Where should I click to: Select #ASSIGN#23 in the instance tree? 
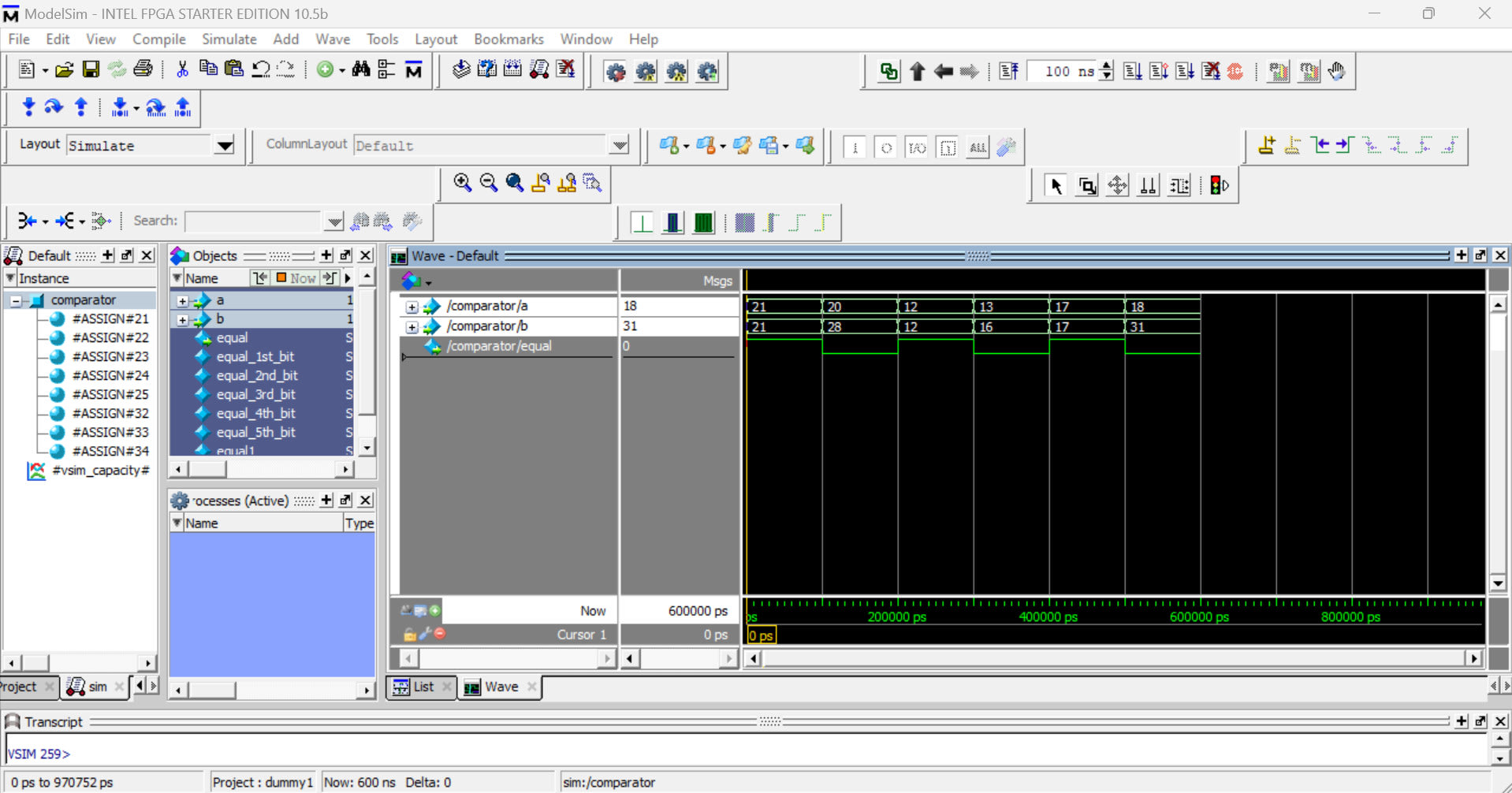point(110,356)
